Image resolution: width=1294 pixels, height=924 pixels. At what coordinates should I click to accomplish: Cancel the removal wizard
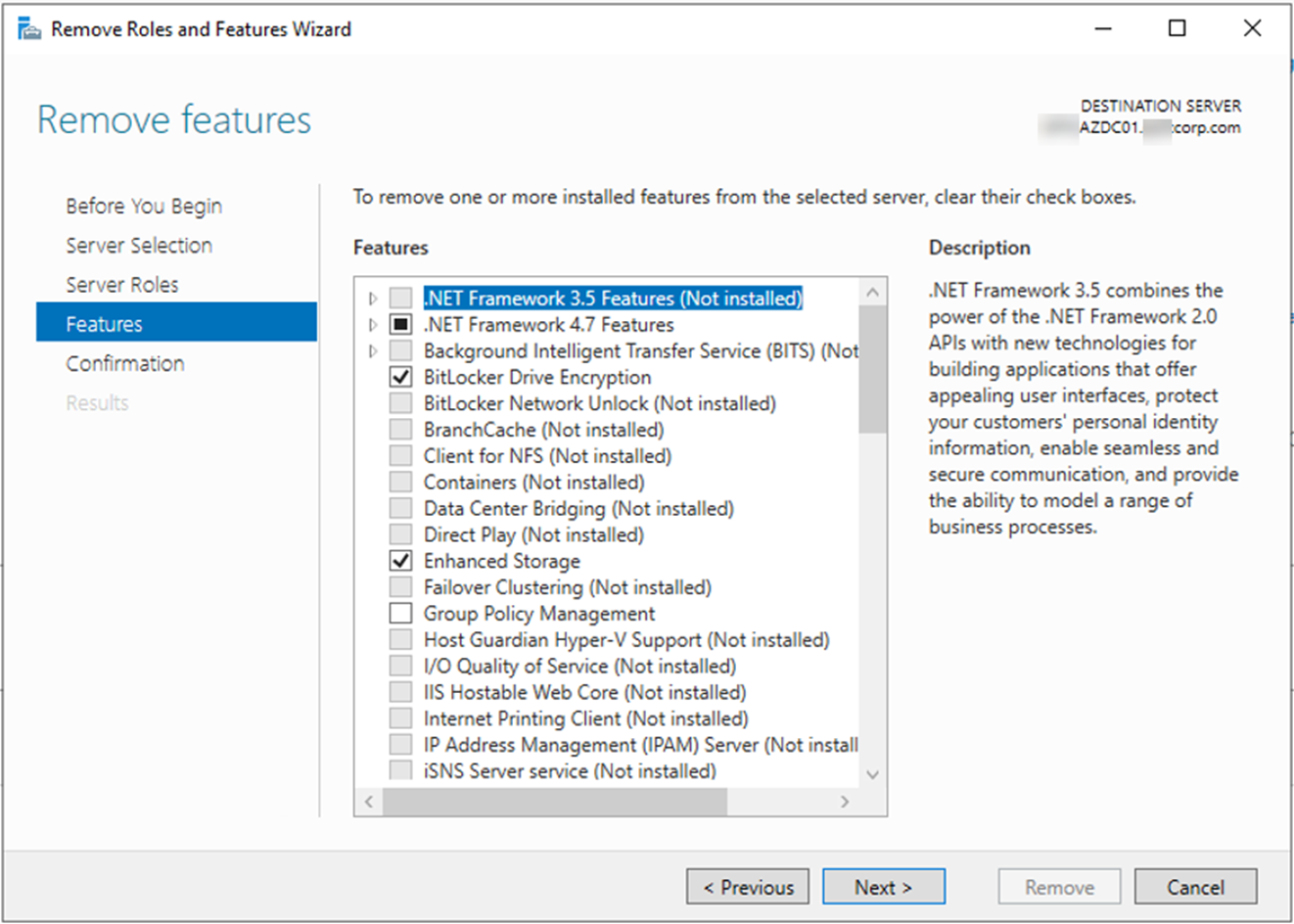[1194, 887]
